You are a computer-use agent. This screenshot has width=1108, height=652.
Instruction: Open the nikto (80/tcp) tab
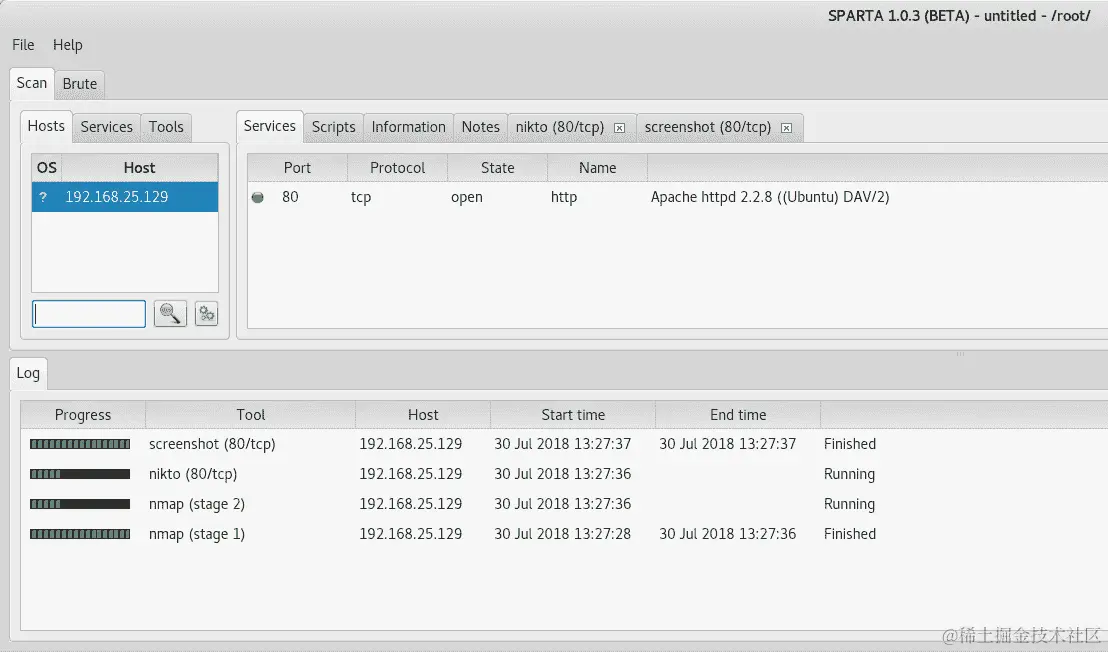(x=560, y=127)
